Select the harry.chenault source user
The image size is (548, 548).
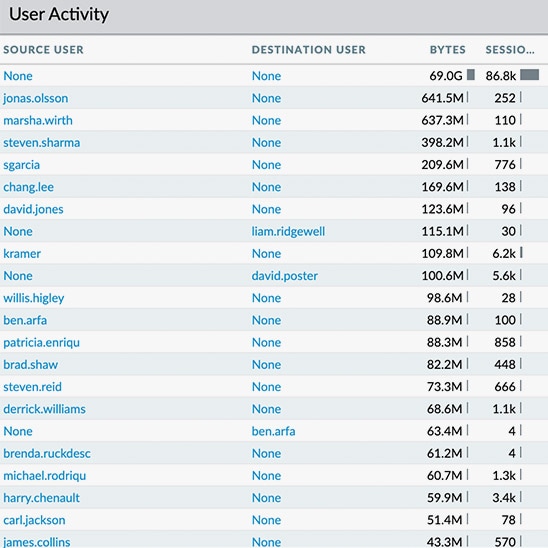[x=41, y=498]
